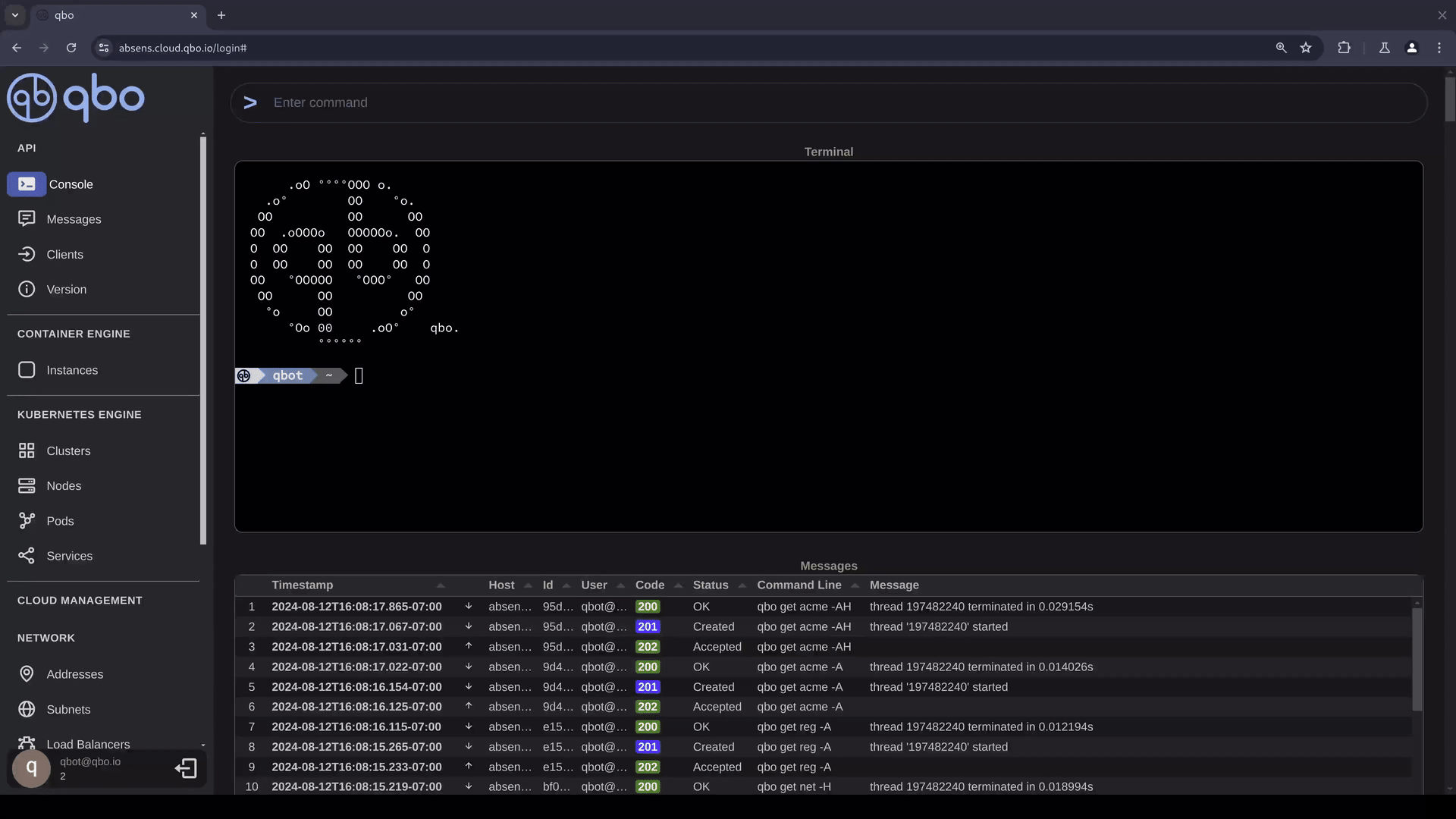Open the Nodes server icon
The image size is (1456, 819).
(27, 485)
